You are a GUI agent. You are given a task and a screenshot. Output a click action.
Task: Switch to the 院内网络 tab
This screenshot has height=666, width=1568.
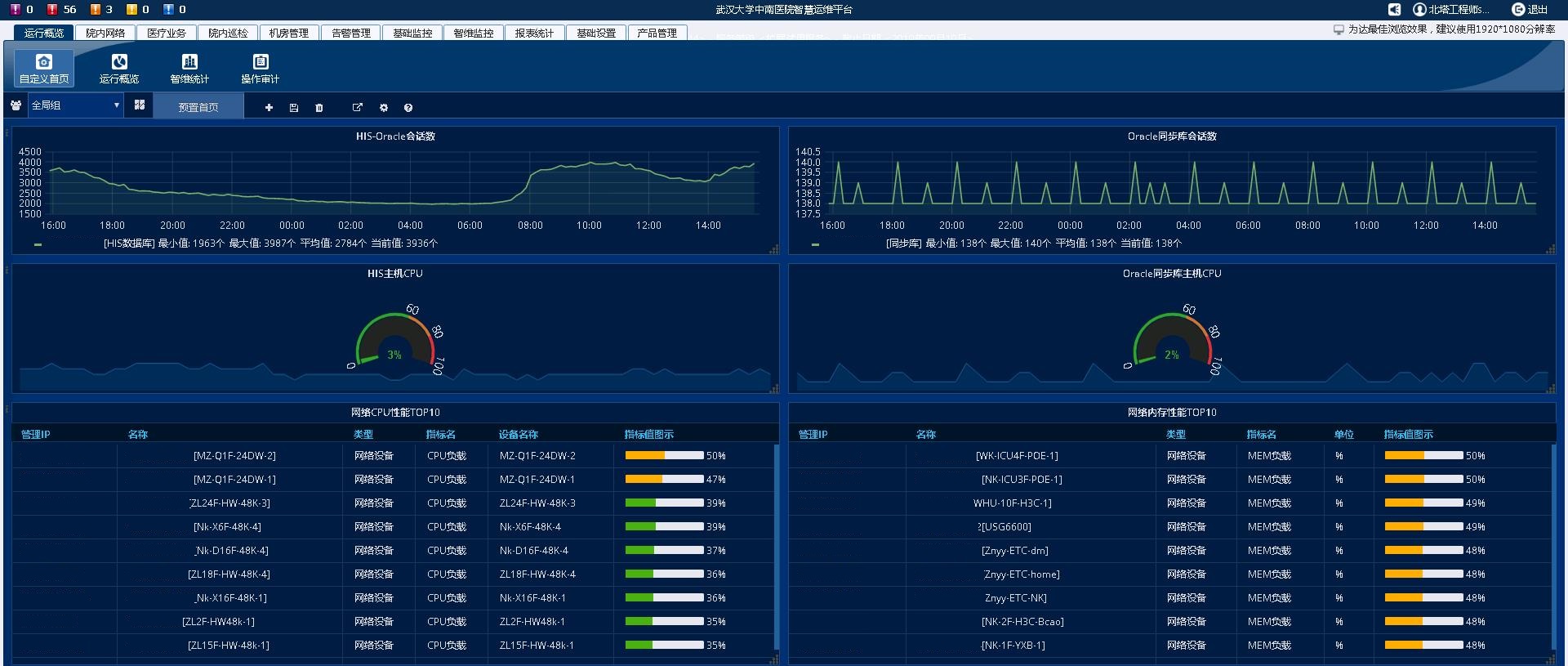(105, 33)
